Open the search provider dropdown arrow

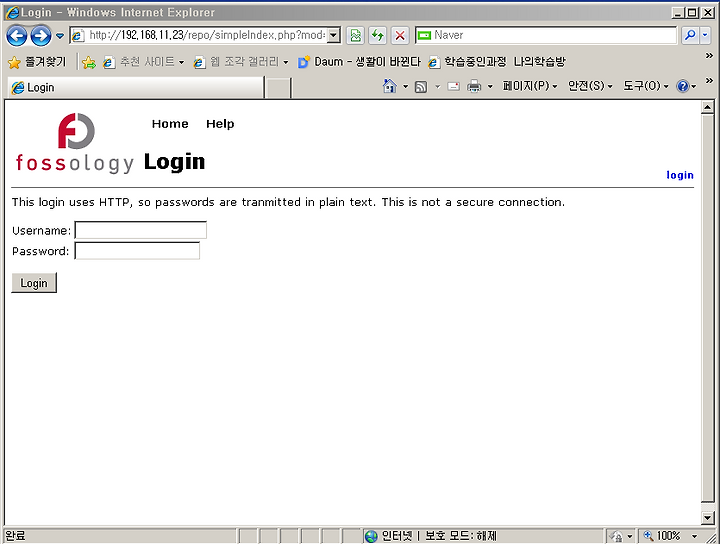pyautogui.click(x=705, y=35)
